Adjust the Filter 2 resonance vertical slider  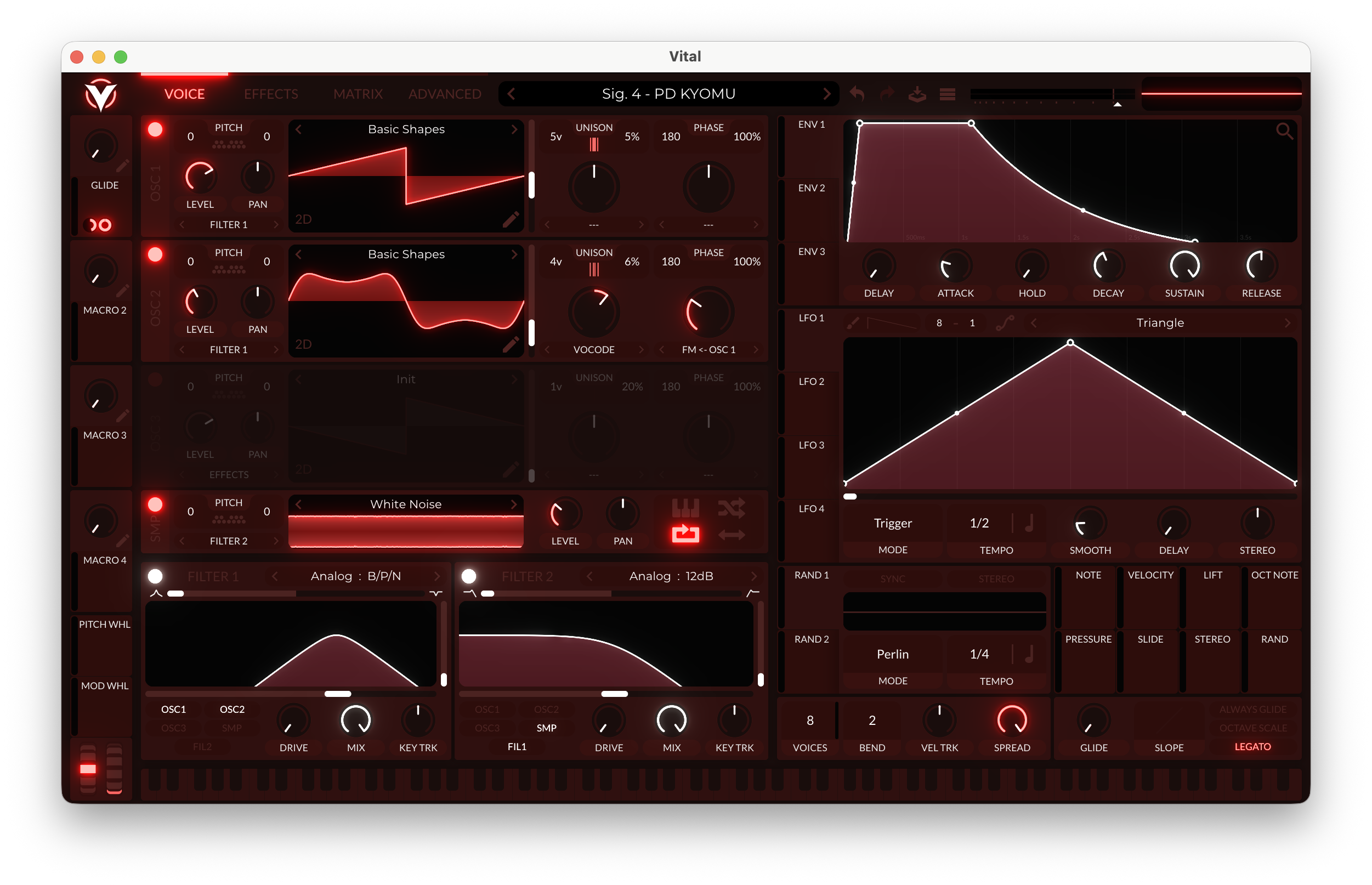pyautogui.click(x=761, y=644)
